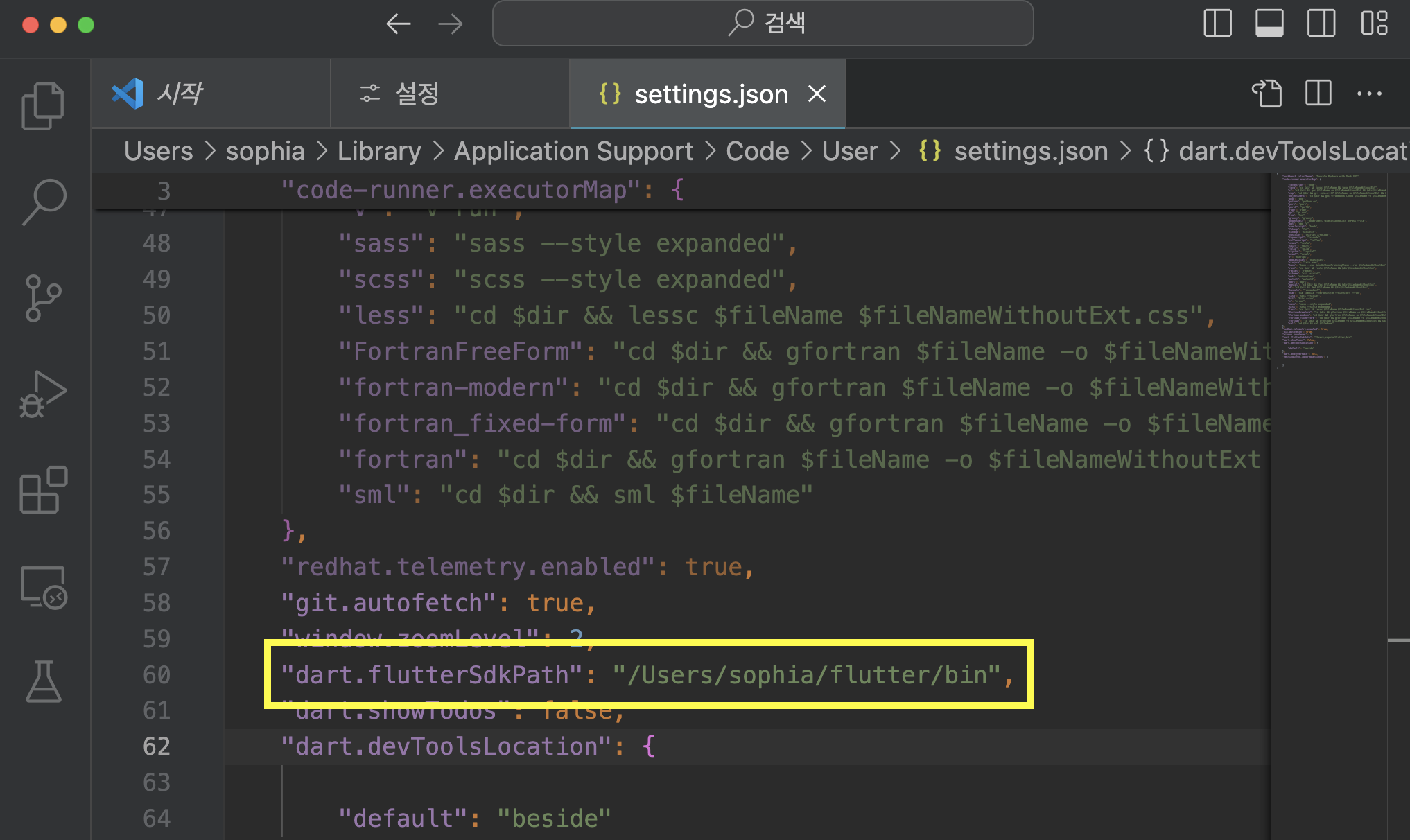
Task: Close the settings.json tab
Action: (817, 94)
